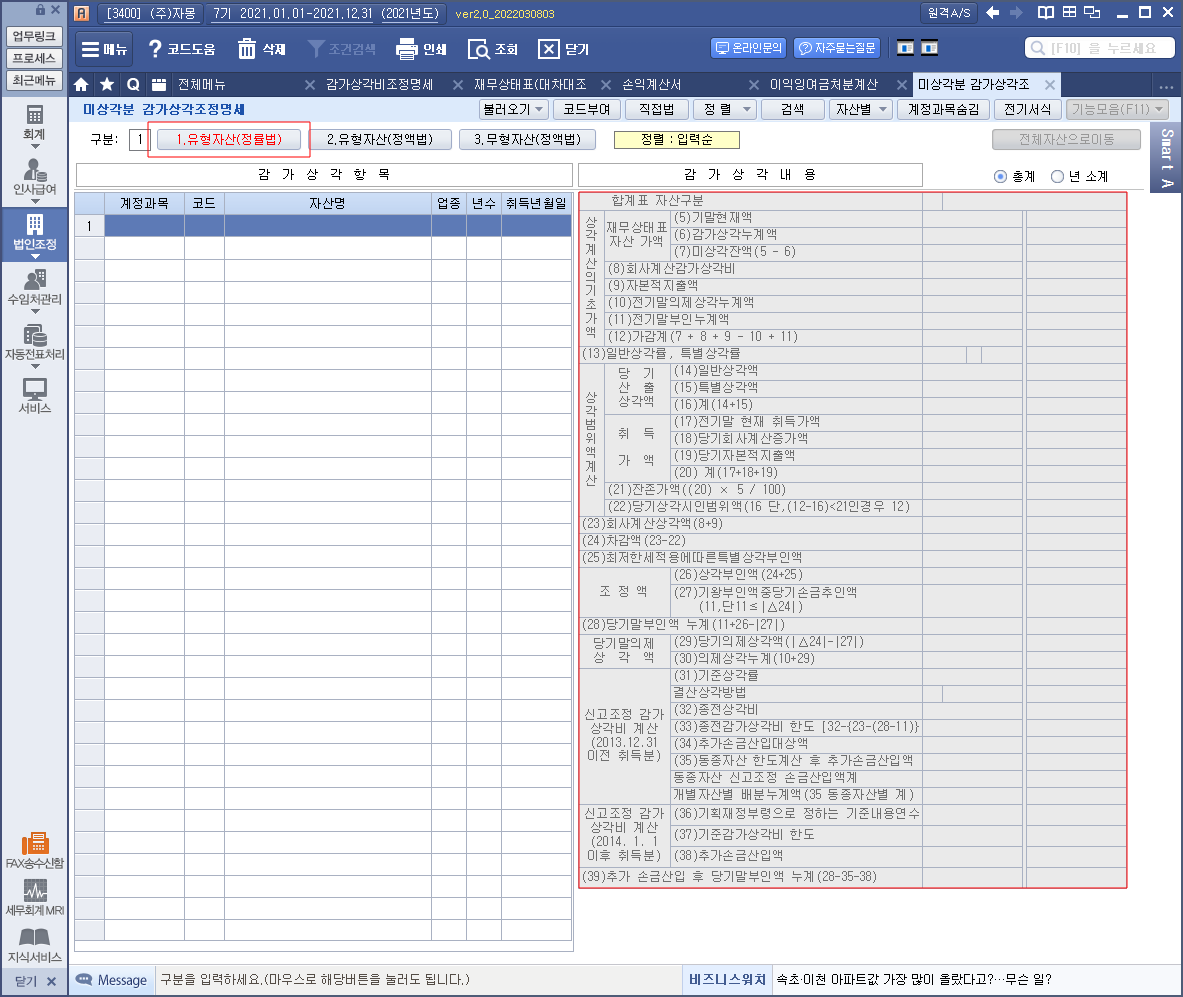
Task: Switch to 감가상각비조정명세 tab
Action: coord(379,85)
